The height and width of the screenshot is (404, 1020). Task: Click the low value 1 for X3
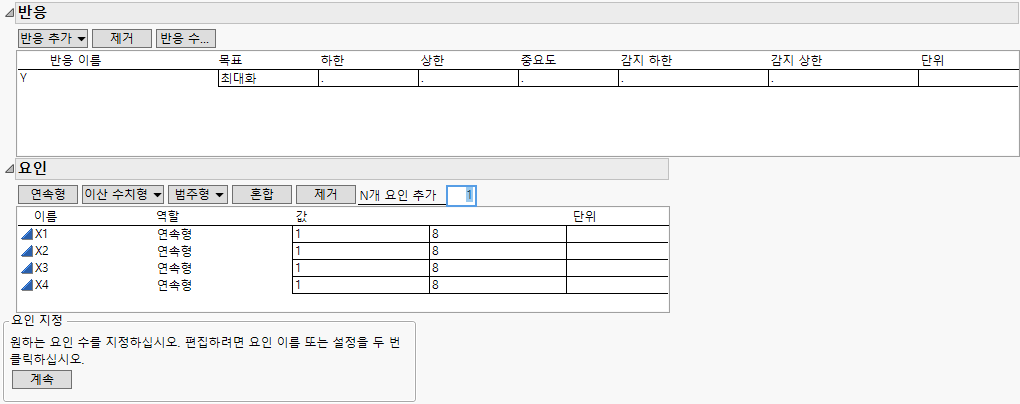pos(361,268)
